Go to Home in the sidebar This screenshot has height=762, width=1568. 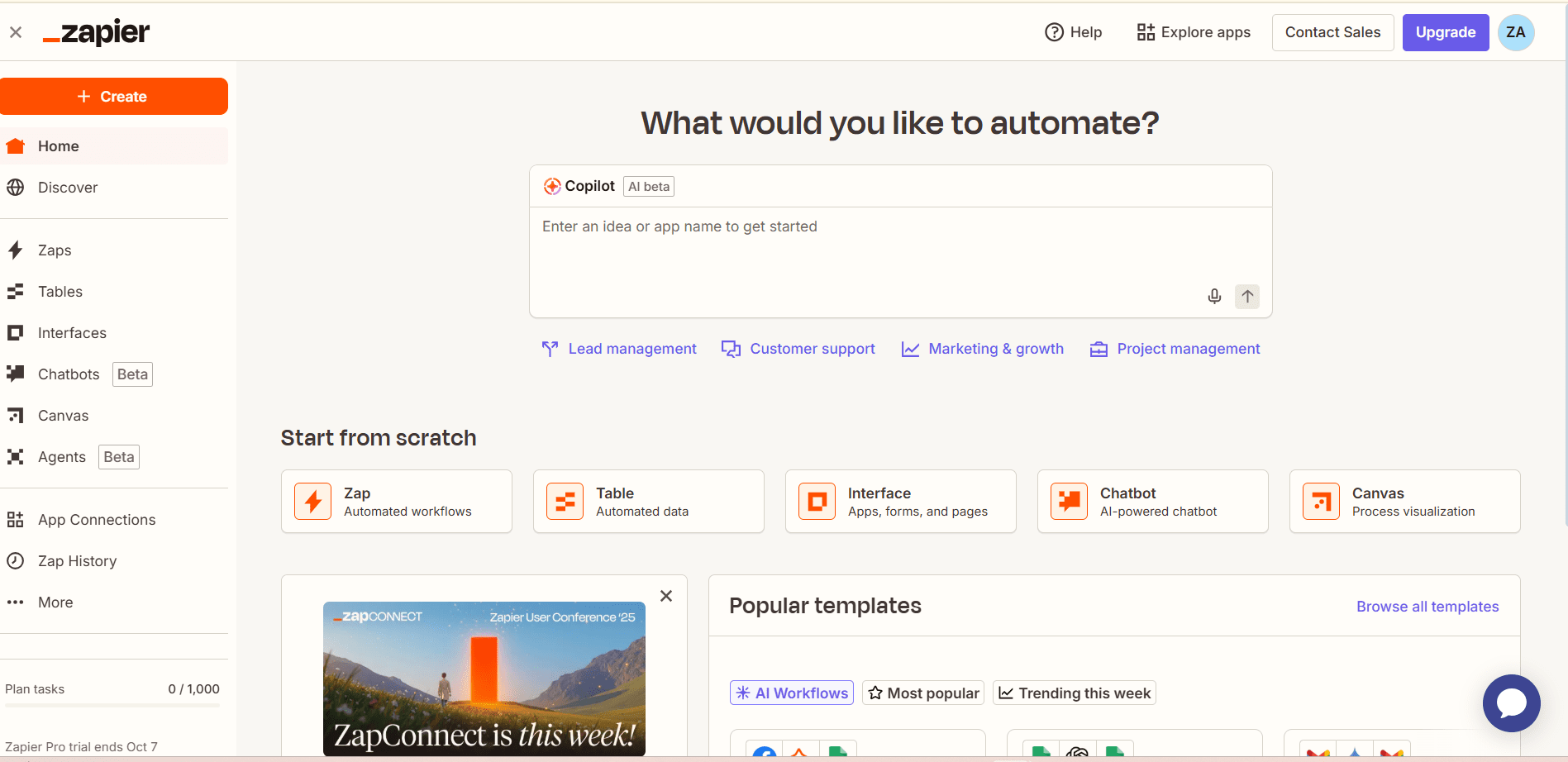pyautogui.click(x=58, y=145)
